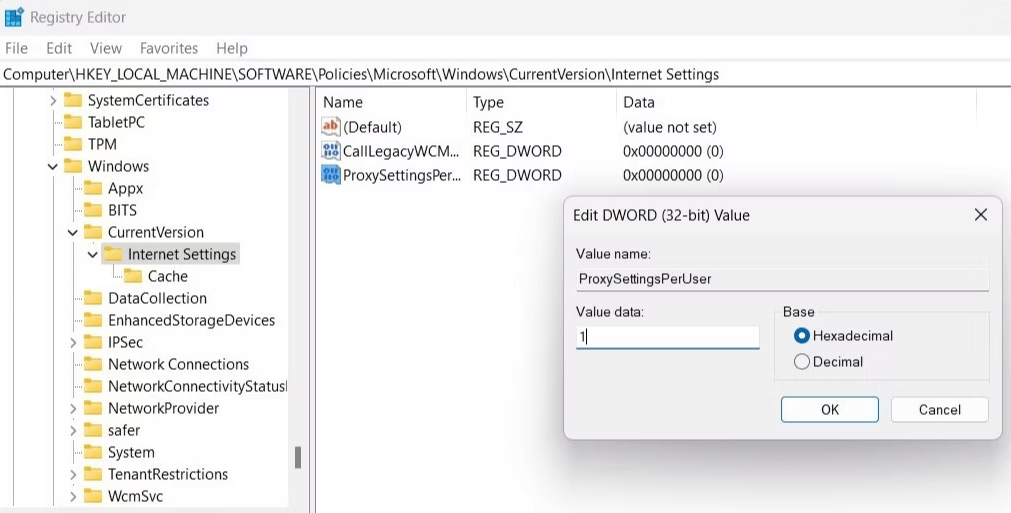The image size is (1011, 513).
Task: Click the ProxySettingsPer row REG_DWORD cell
Action: click(517, 175)
